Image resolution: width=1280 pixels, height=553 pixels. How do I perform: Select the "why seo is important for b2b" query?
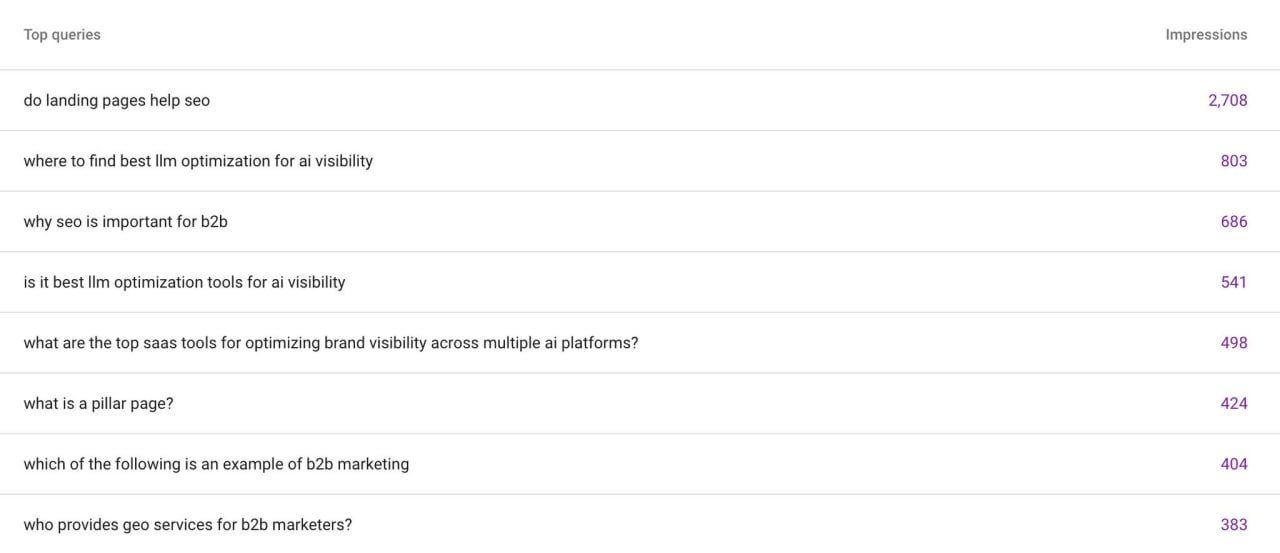(x=125, y=222)
